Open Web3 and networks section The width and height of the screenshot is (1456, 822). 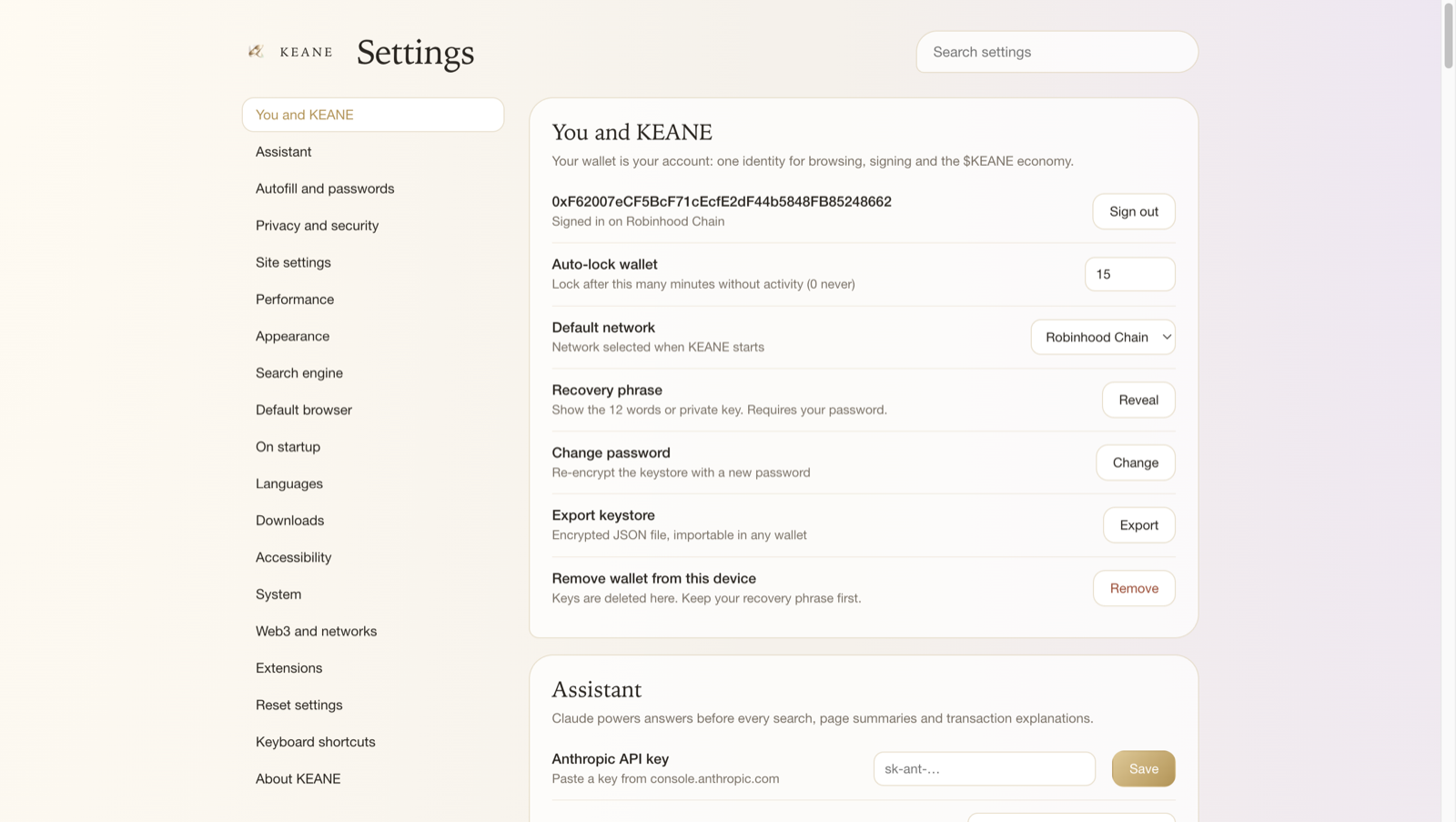tap(373, 631)
